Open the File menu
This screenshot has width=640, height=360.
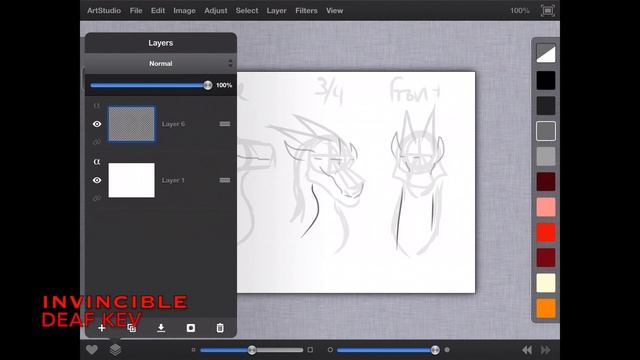tap(136, 11)
